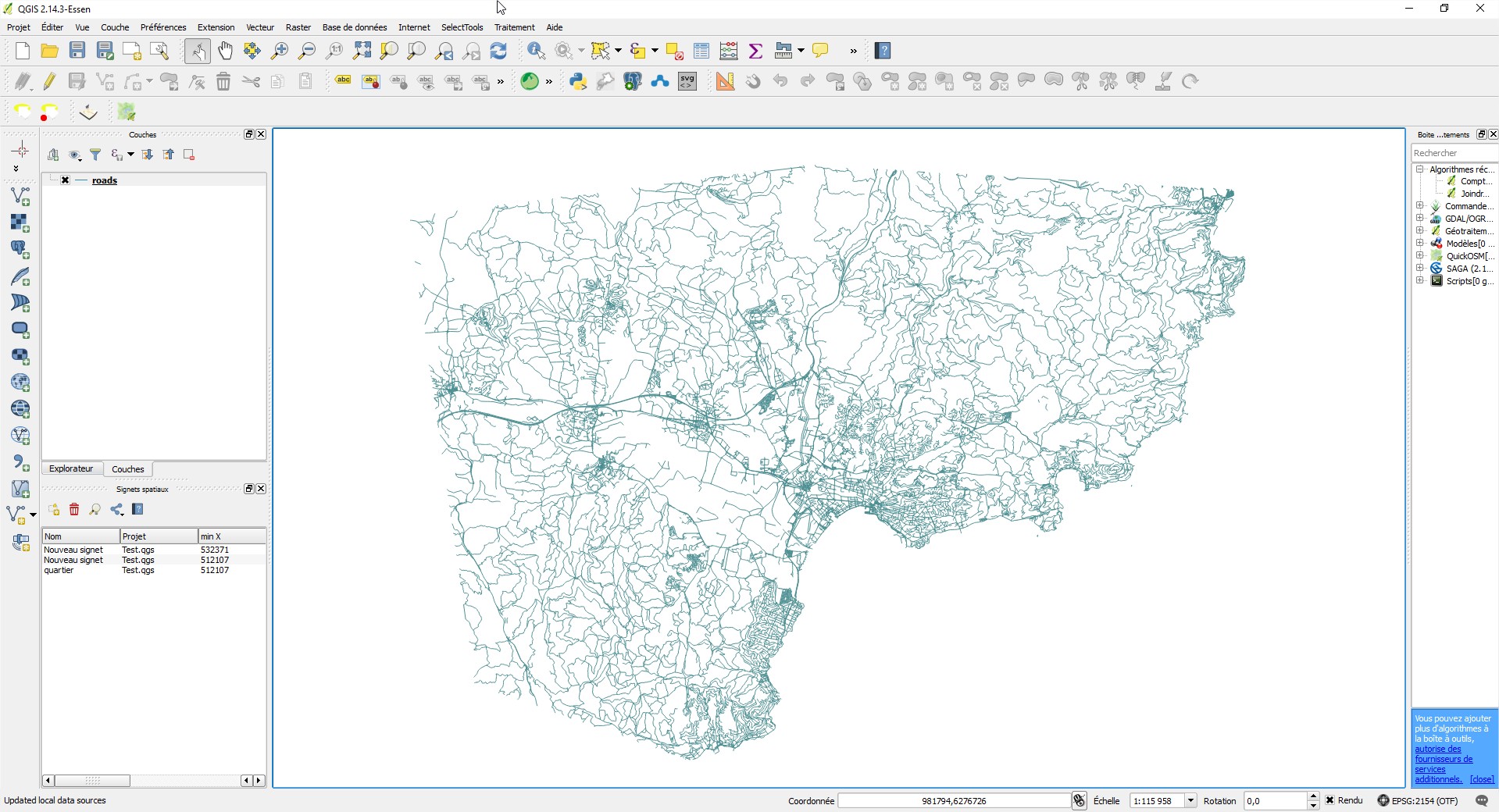Open the Python console icon

pyautogui.click(x=578, y=81)
